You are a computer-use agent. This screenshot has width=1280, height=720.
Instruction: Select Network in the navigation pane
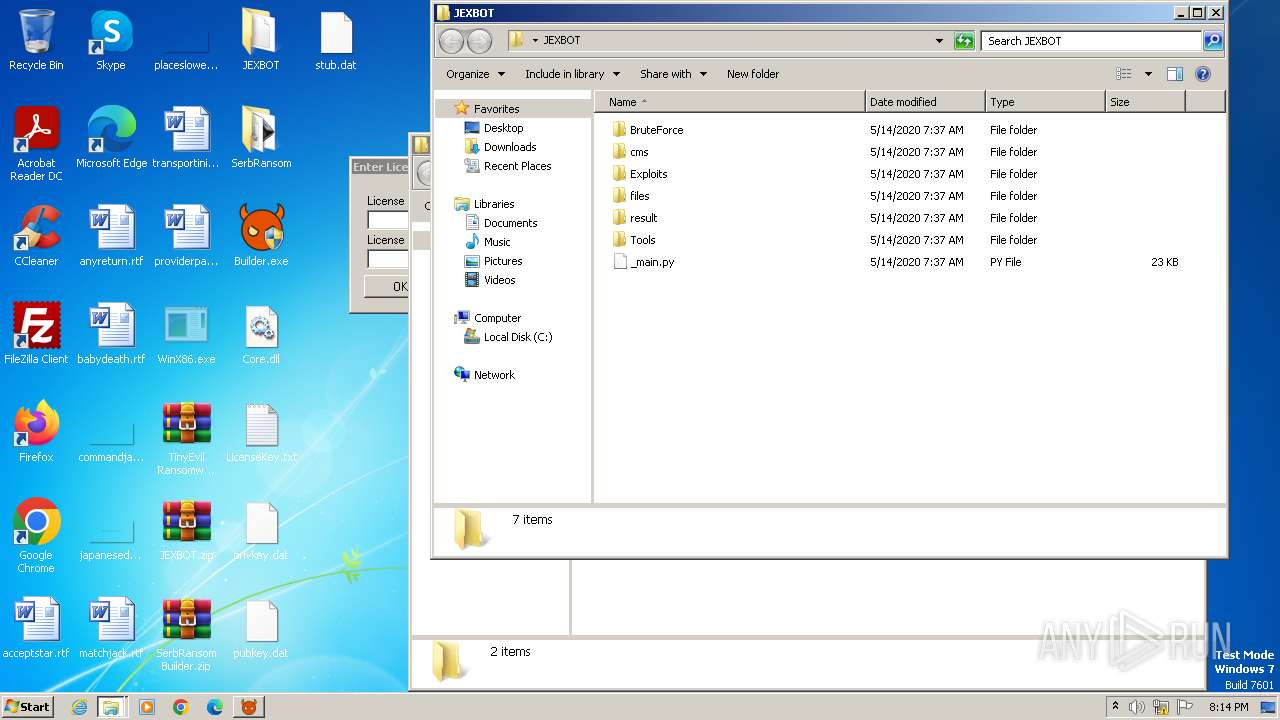coord(494,375)
